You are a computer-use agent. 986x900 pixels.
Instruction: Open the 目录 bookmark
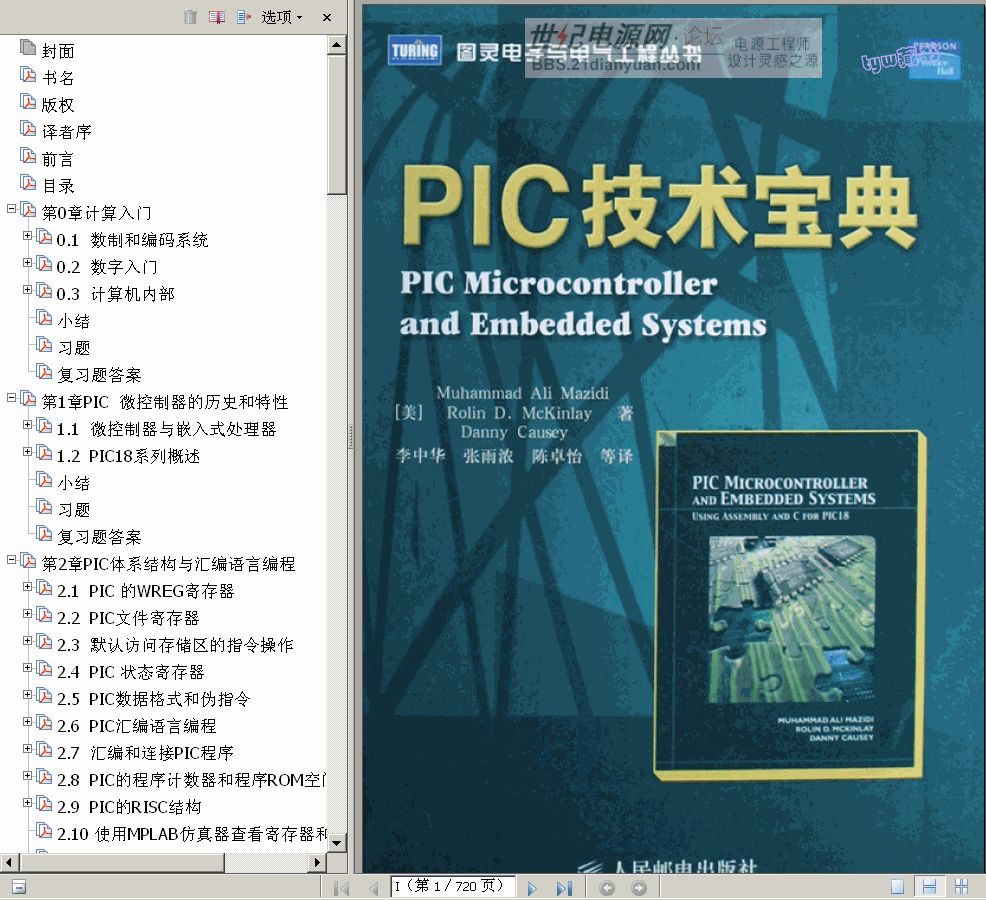coord(58,186)
